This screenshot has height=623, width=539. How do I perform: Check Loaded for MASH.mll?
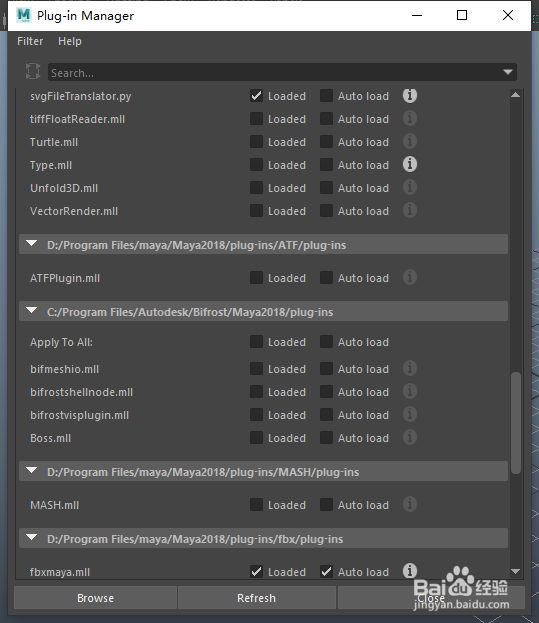point(256,505)
